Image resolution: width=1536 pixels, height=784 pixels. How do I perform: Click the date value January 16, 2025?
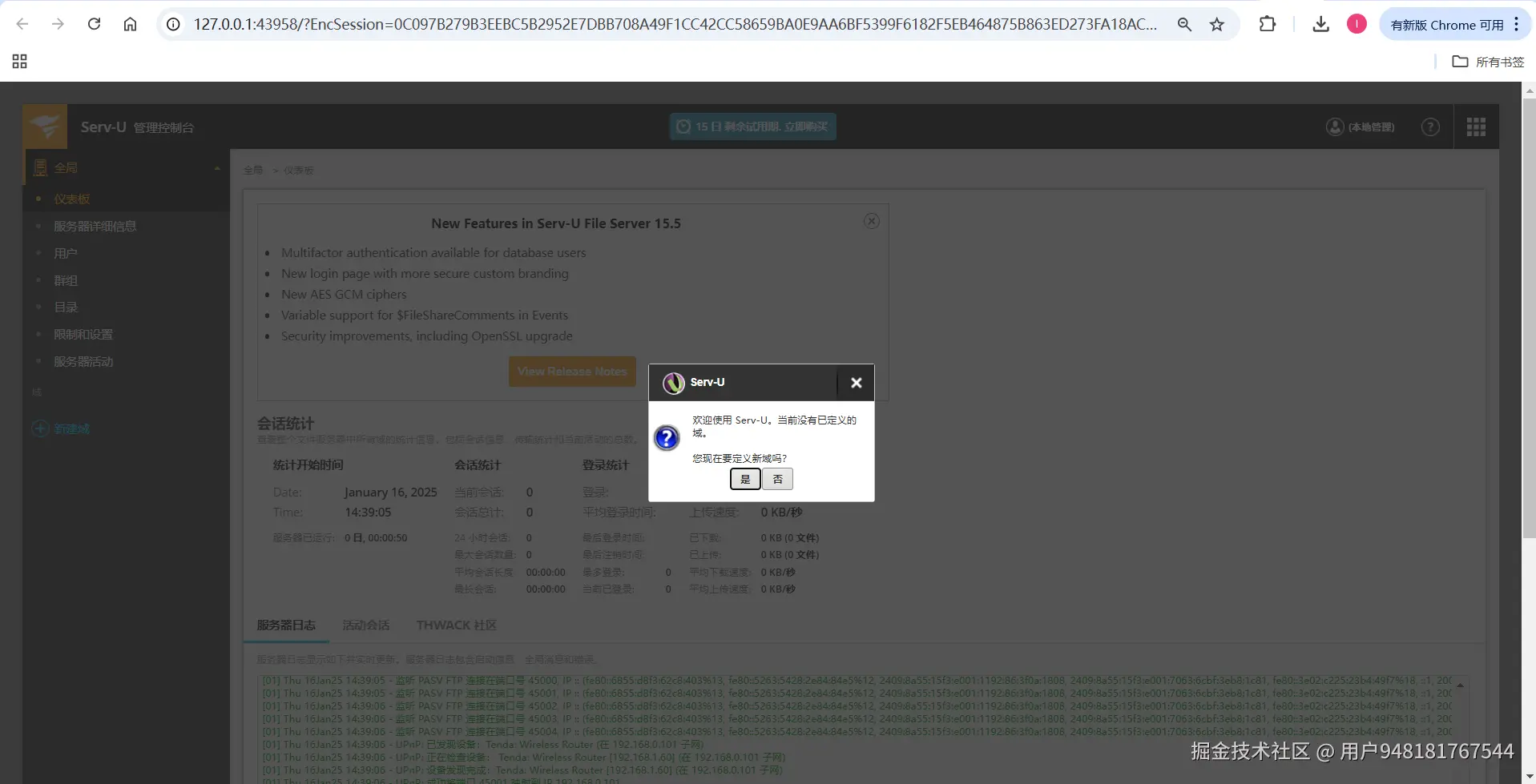391,492
